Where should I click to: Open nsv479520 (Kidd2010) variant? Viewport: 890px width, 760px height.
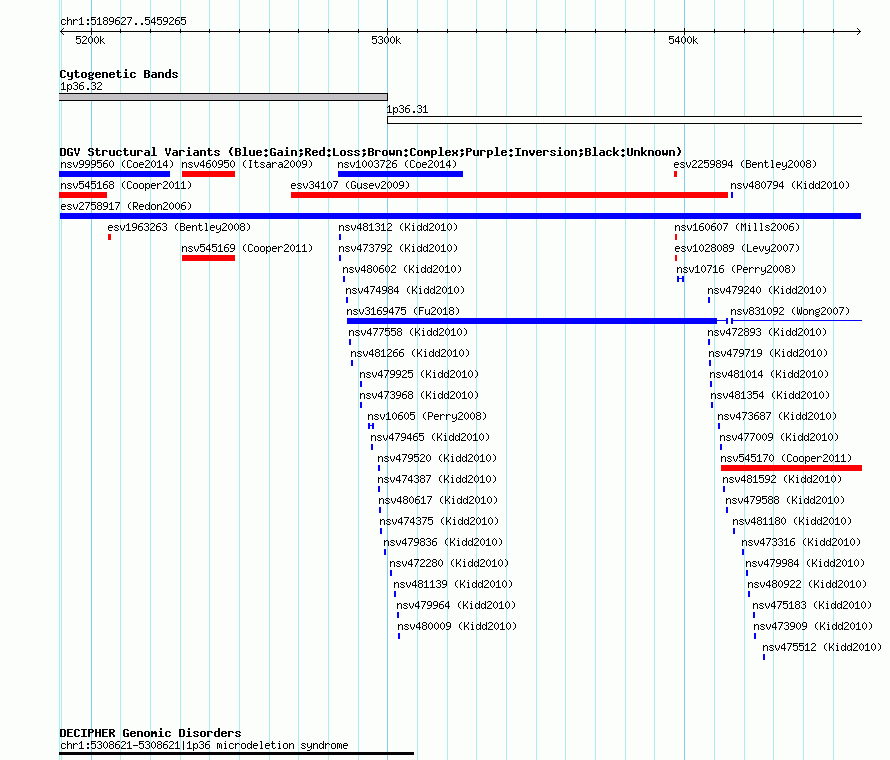437,458
